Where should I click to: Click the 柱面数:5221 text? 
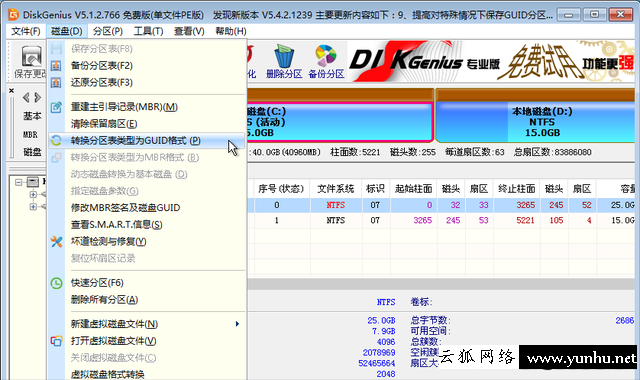pyautogui.click(x=355, y=152)
